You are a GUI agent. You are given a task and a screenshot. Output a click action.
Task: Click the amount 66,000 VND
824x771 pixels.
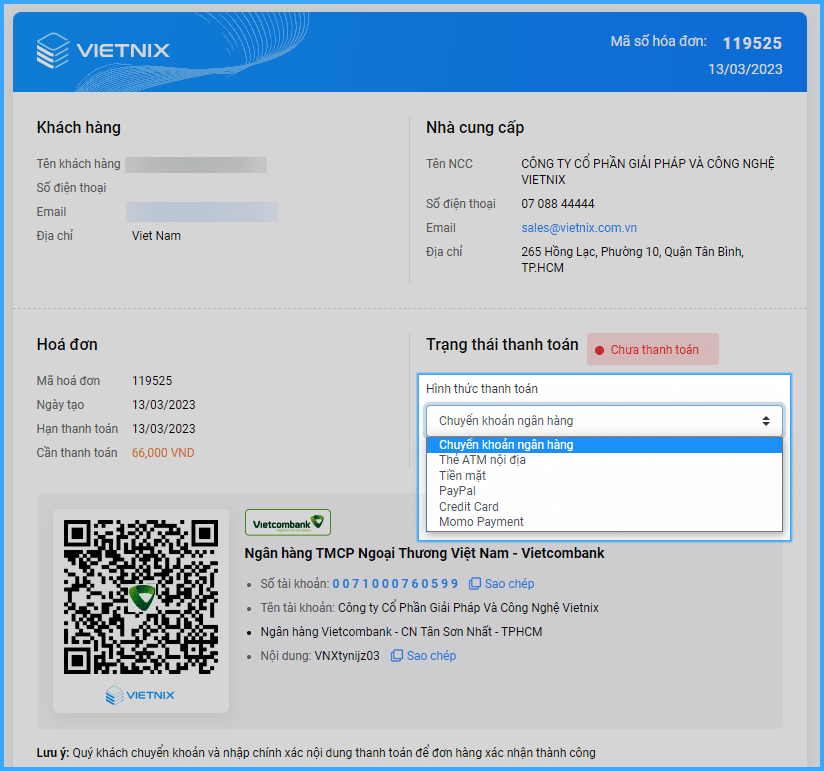coord(163,453)
